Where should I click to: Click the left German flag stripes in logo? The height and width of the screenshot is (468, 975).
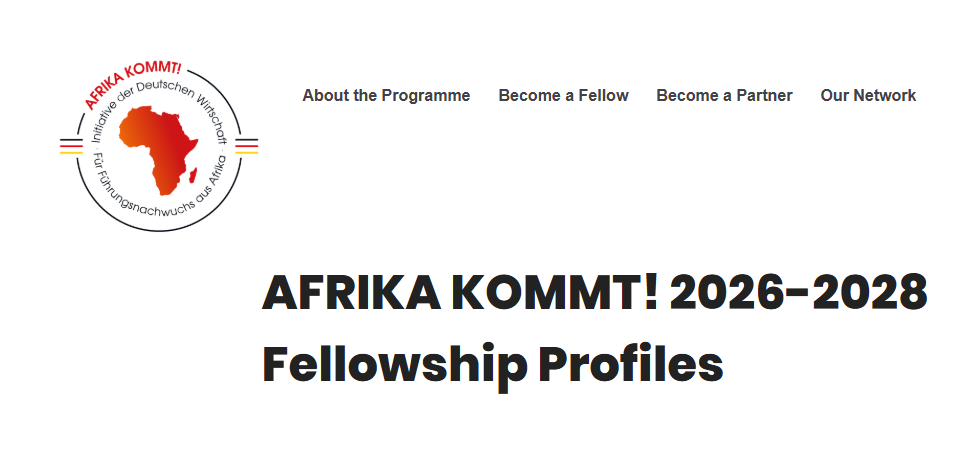coord(70,146)
